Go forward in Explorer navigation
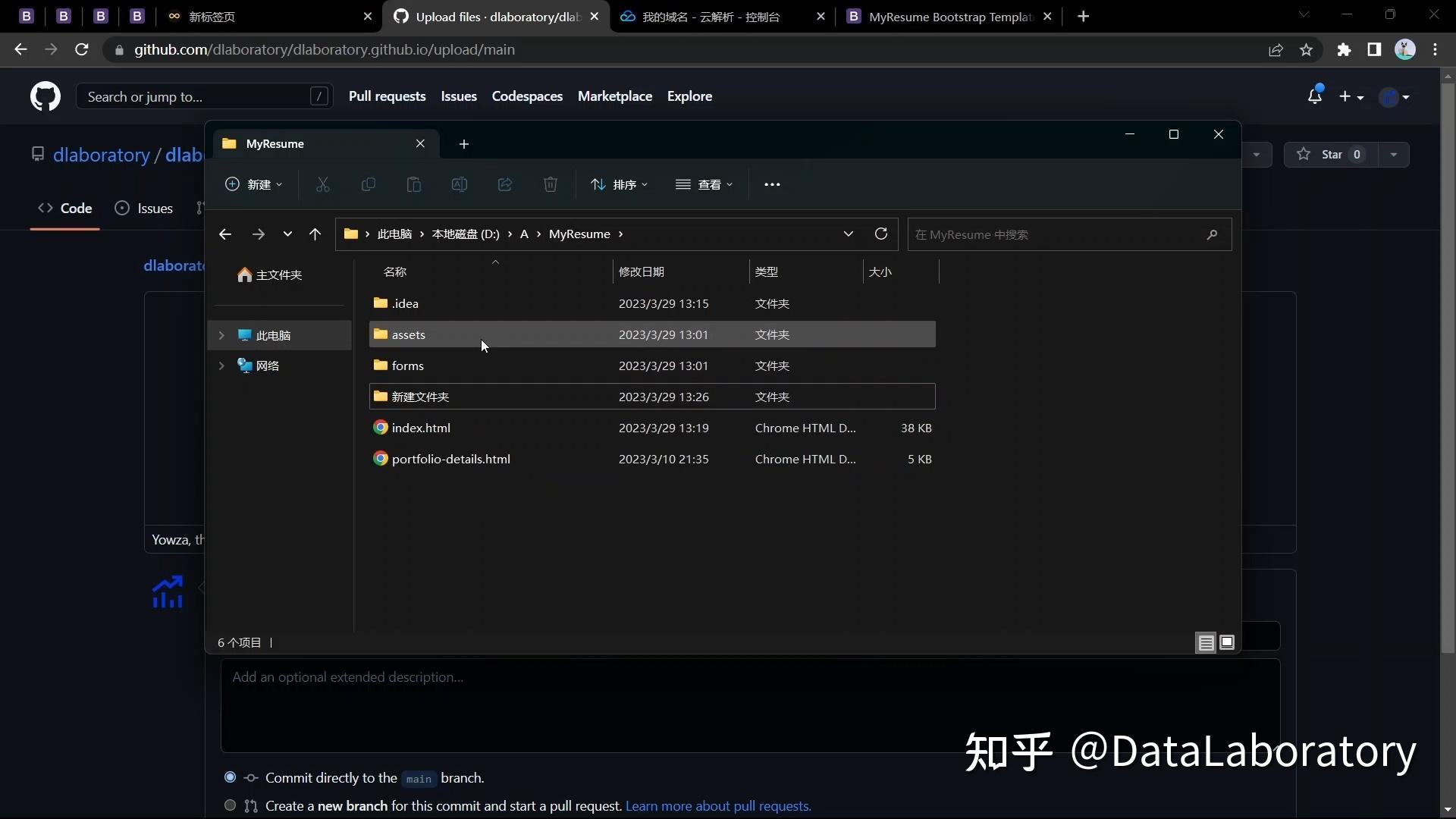This screenshot has height=819, width=1456. pos(259,234)
